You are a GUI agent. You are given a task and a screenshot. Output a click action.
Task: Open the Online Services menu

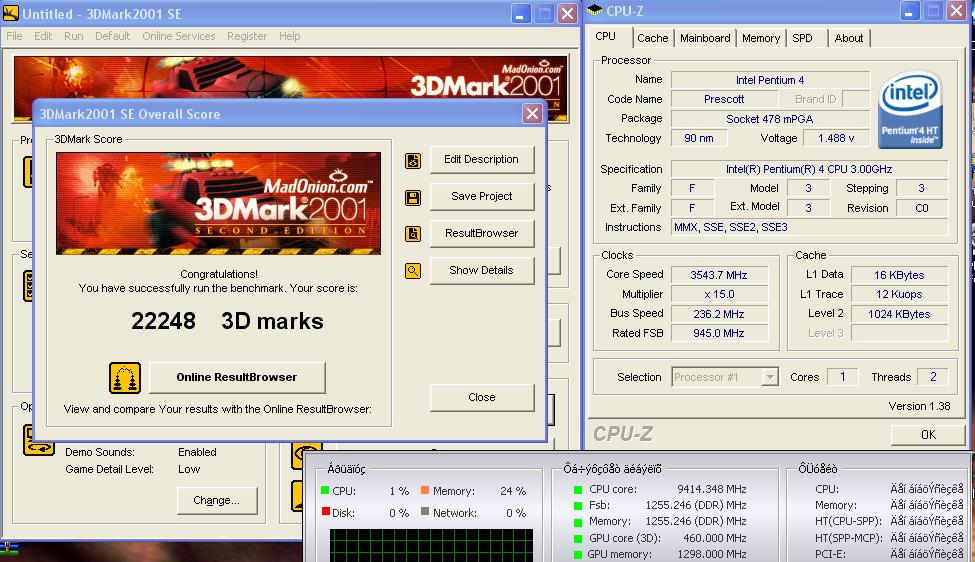click(x=178, y=36)
